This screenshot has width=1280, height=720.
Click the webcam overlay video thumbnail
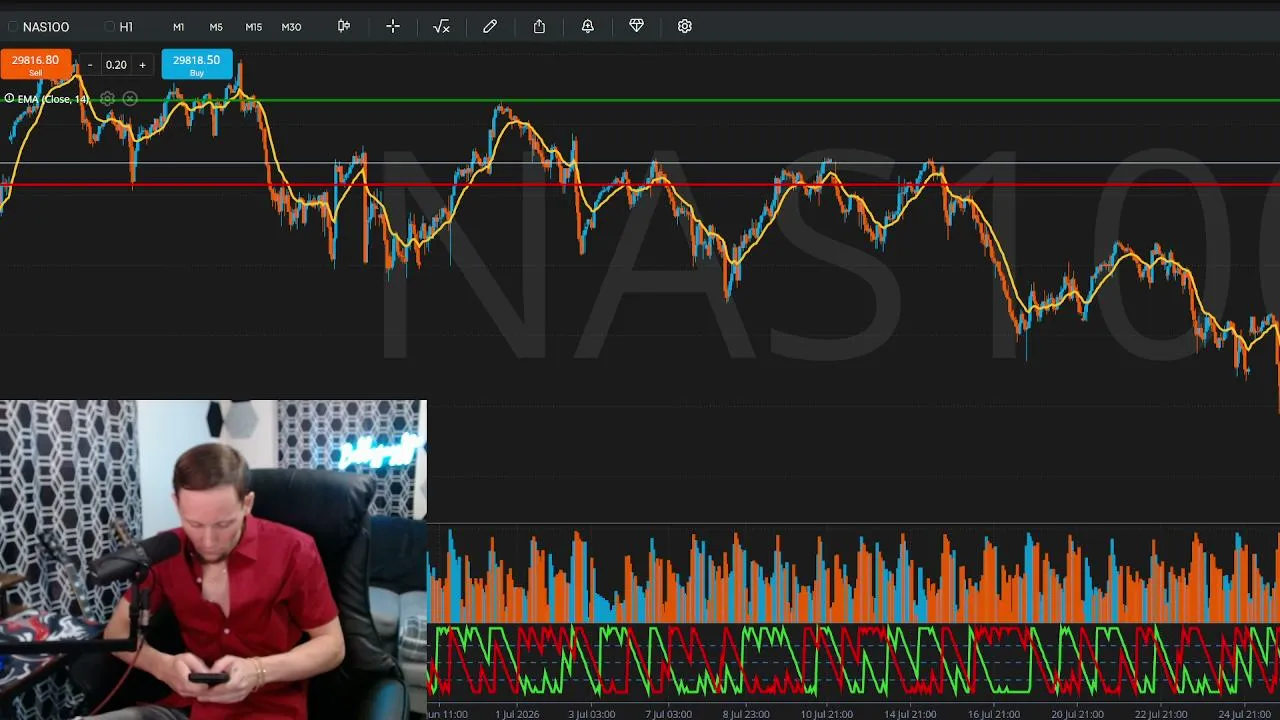click(213, 560)
